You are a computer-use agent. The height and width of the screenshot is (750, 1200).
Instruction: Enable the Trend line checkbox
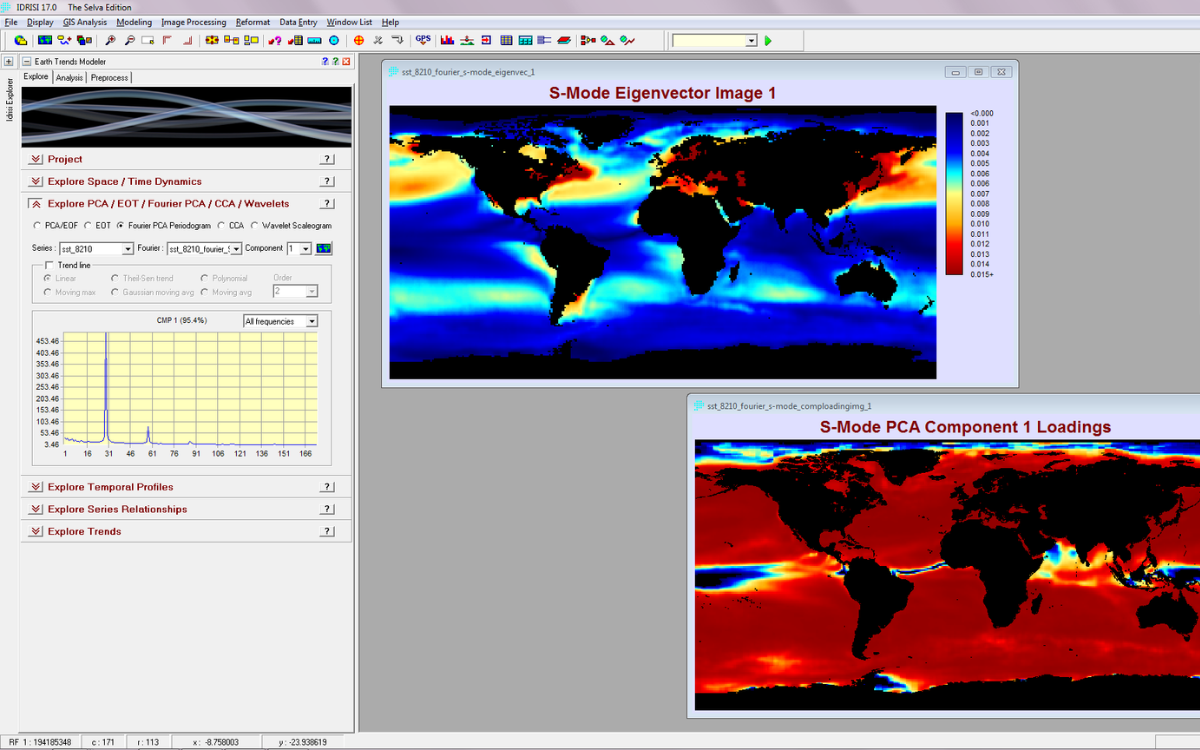[x=50, y=265]
